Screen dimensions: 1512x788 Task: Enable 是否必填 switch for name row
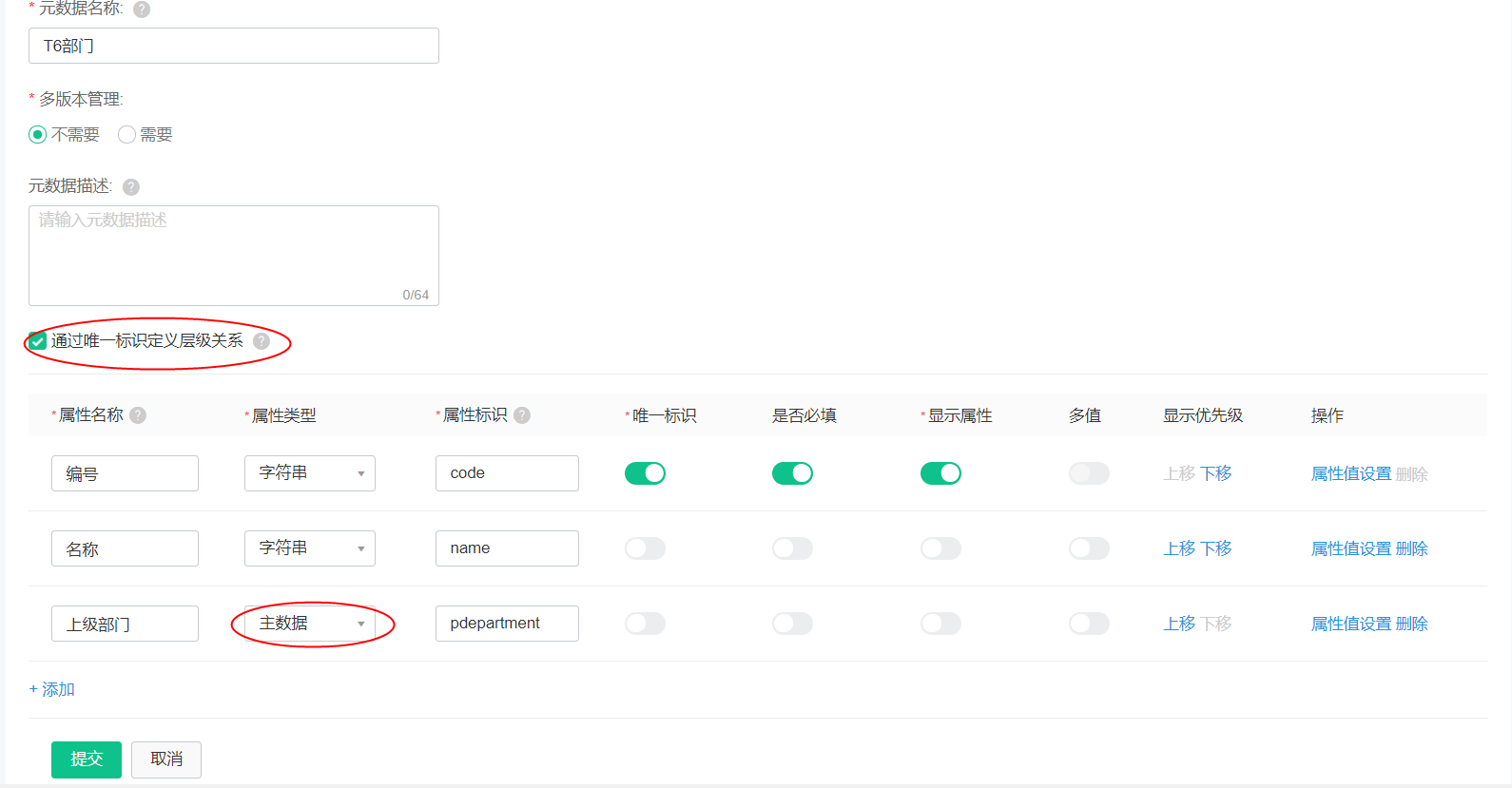coord(792,548)
